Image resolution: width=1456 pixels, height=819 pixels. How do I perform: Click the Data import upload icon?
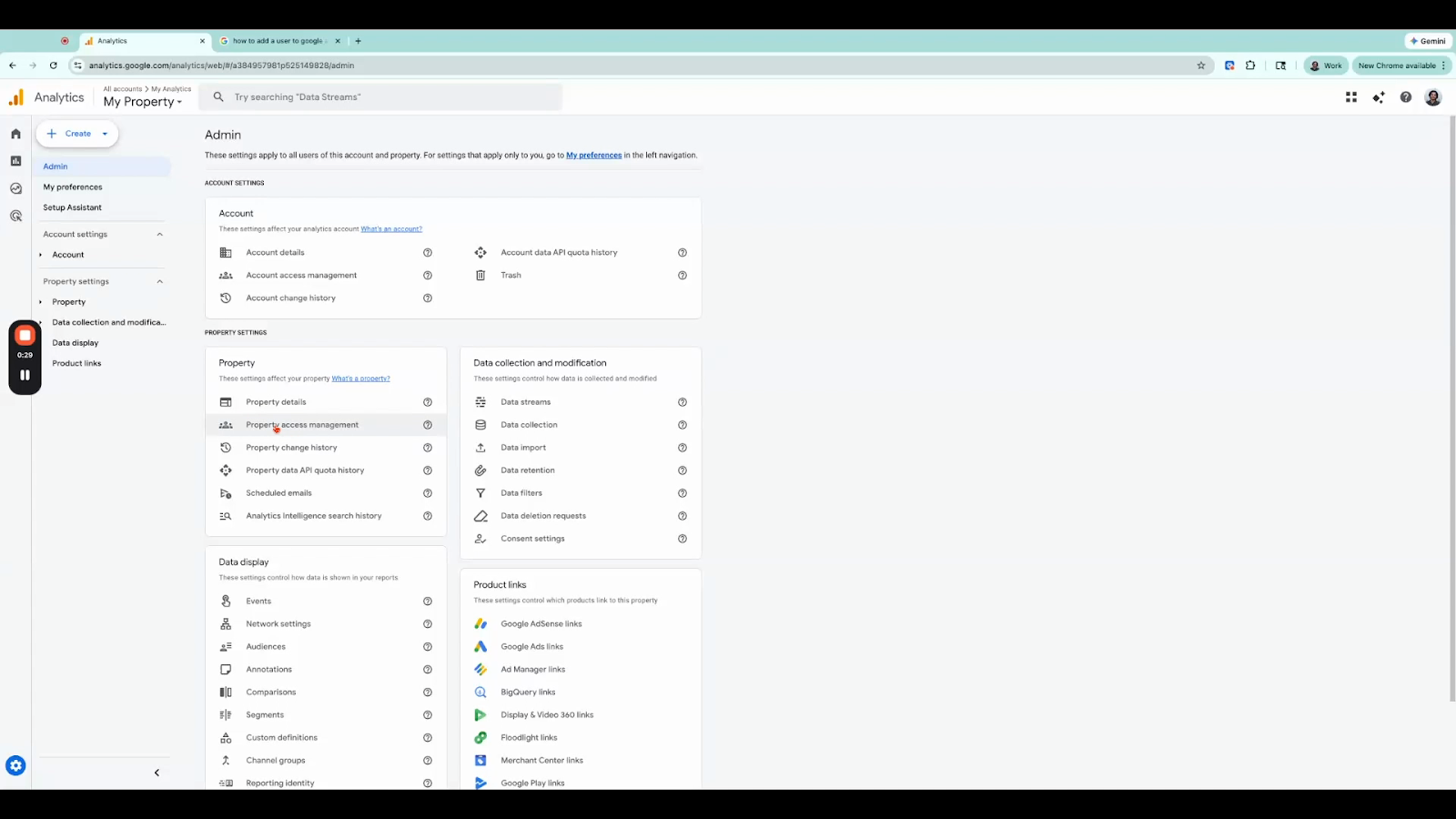pyautogui.click(x=480, y=448)
